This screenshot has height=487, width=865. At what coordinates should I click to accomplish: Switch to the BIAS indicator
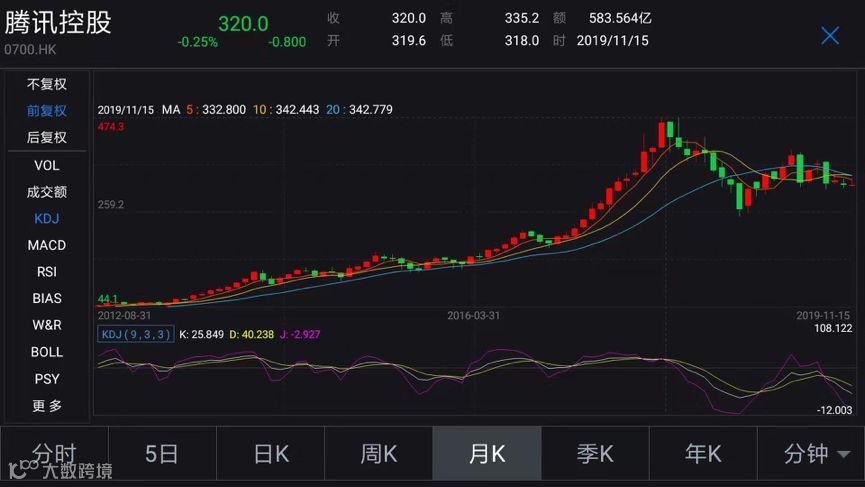pos(47,298)
